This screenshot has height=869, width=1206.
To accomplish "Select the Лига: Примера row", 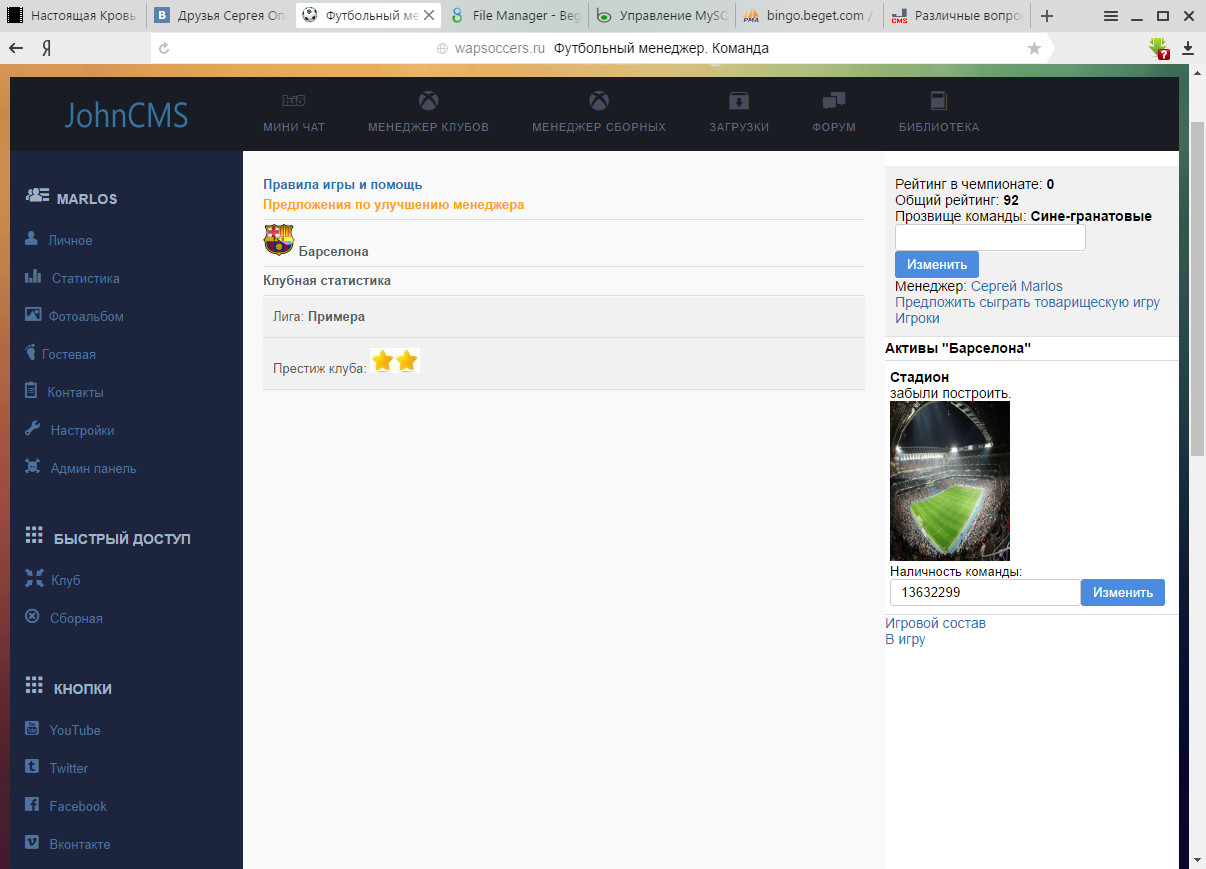I will [x=564, y=316].
